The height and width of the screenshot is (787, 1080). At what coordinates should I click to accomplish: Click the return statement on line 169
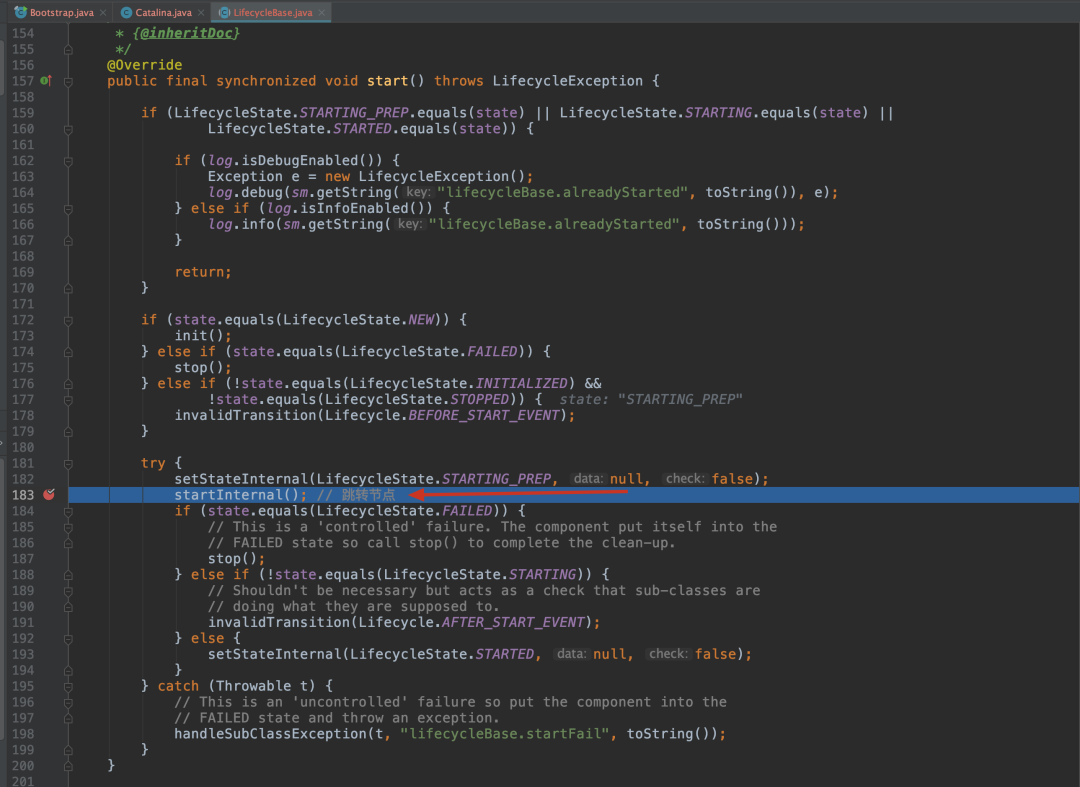pos(203,272)
